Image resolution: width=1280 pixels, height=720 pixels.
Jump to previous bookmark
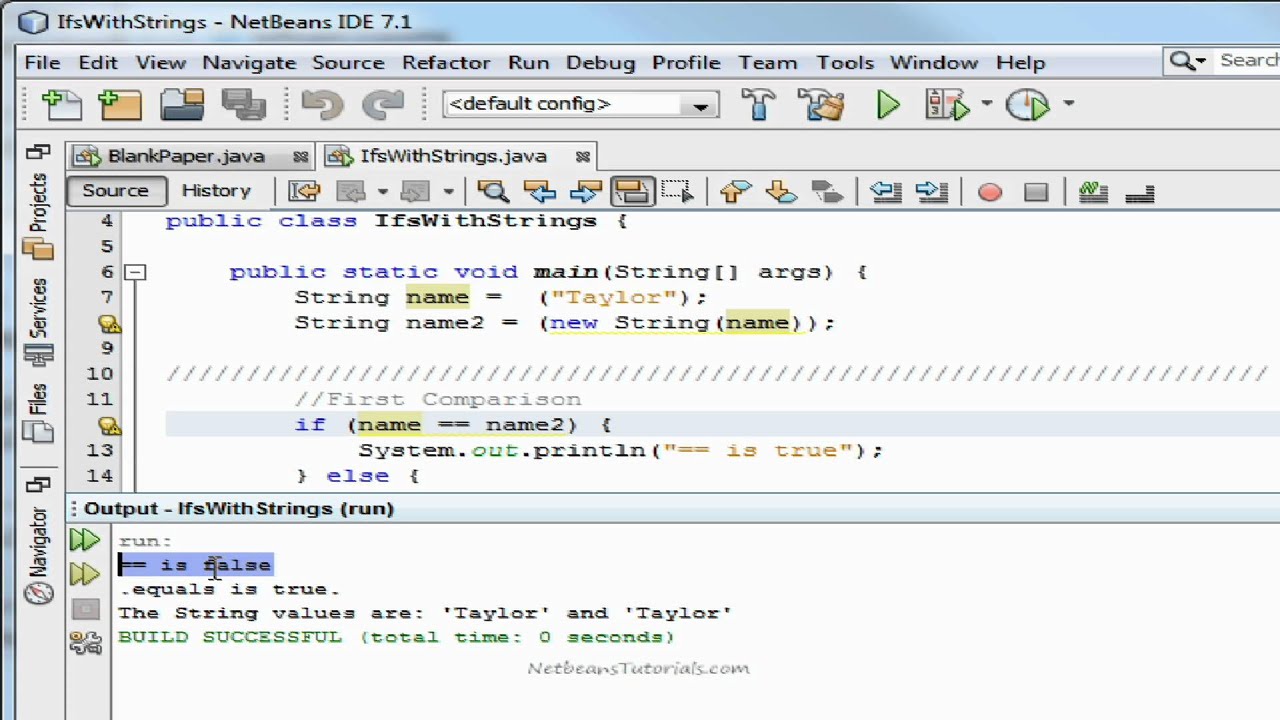(735, 191)
